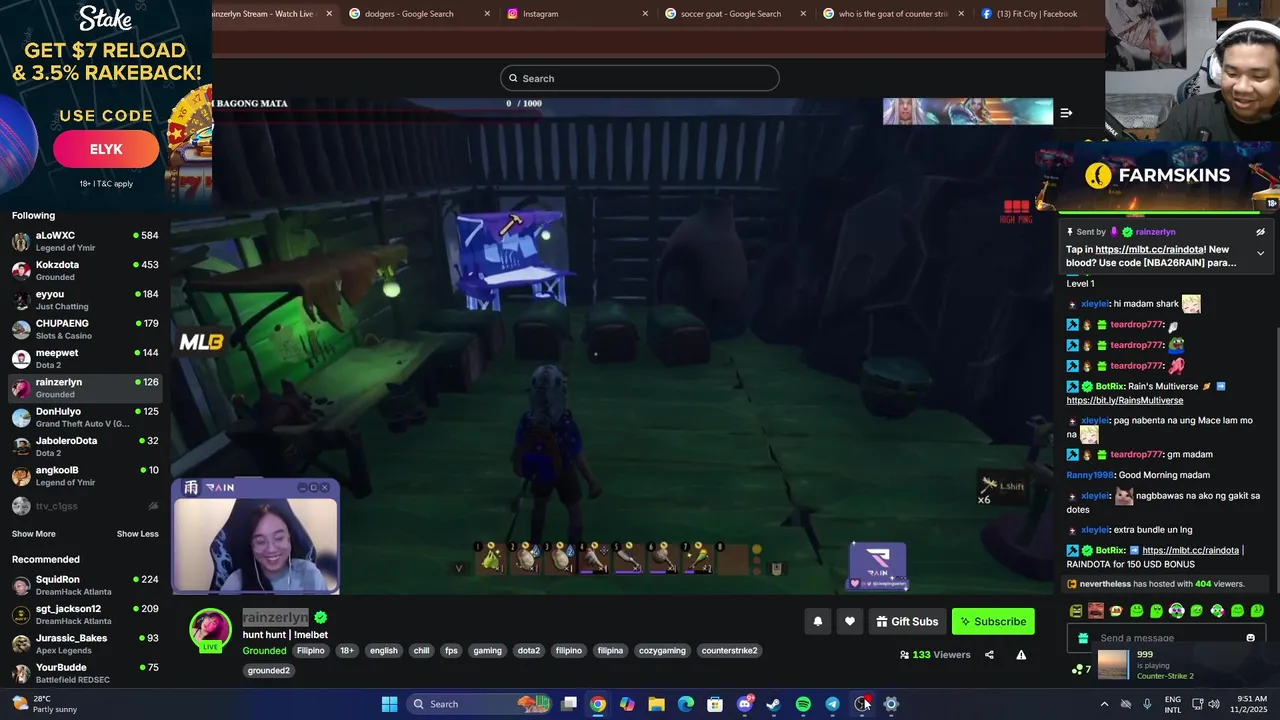Screen dimensions: 1280x720
Task: Open angkoolB channel in sidebar
Action: (85, 475)
